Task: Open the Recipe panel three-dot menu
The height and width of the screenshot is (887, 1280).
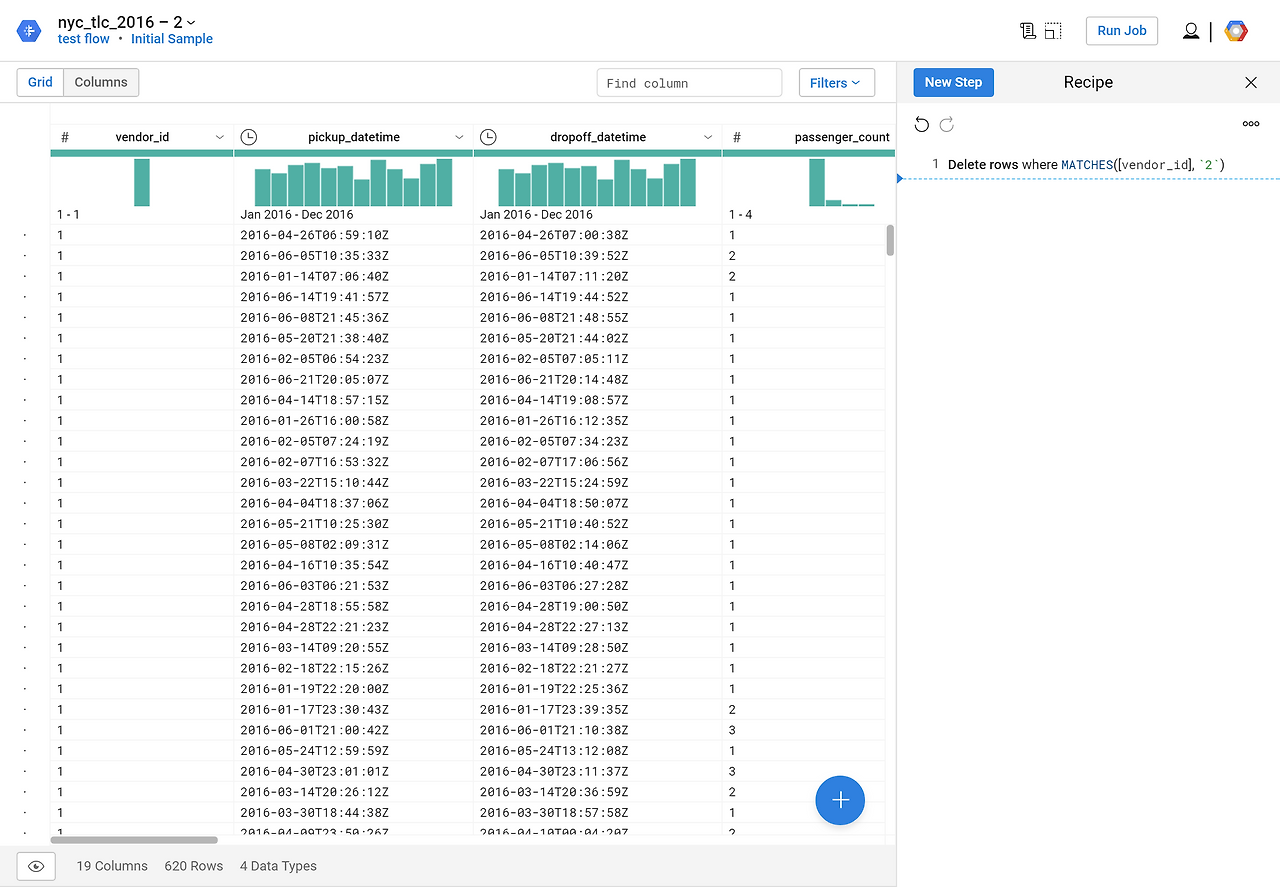Action: click(1251, 124)
